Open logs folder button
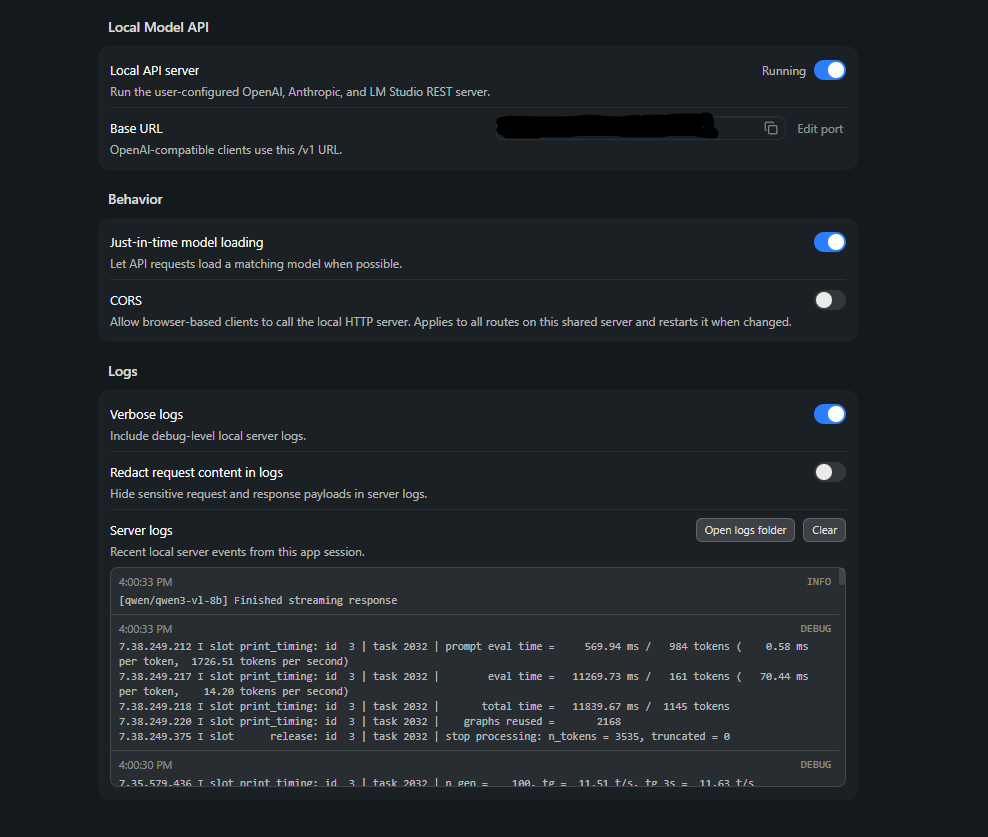 tap(745, 530)
